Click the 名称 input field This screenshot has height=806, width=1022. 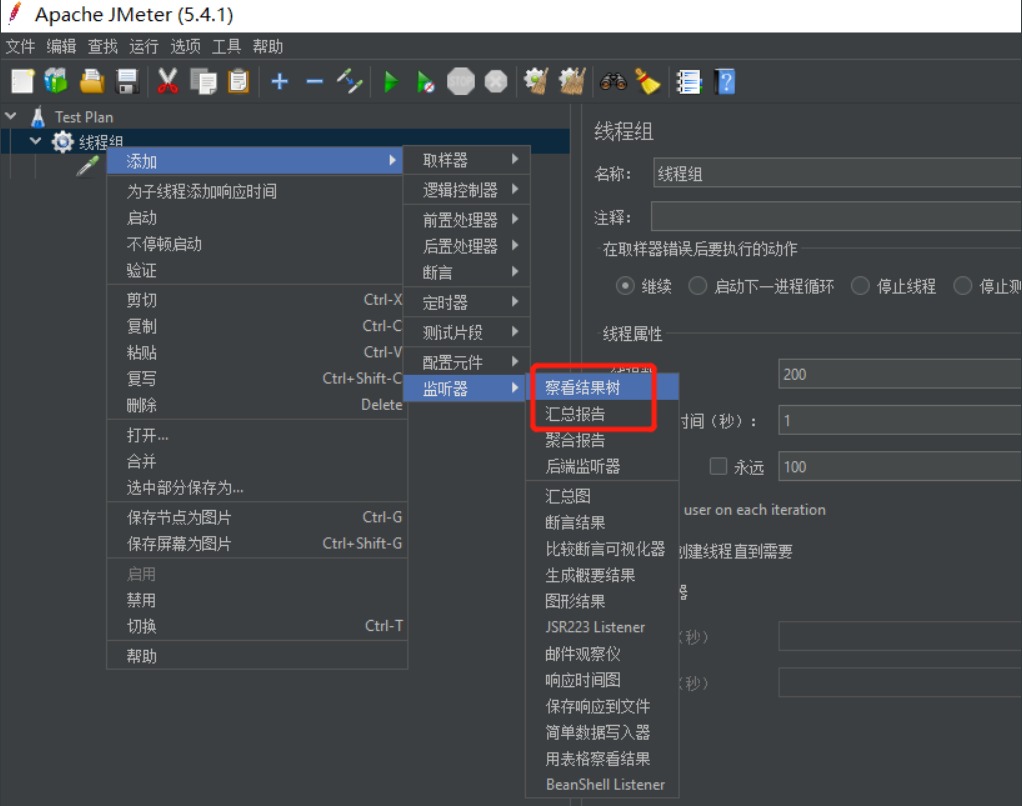(x=838, y=173)
